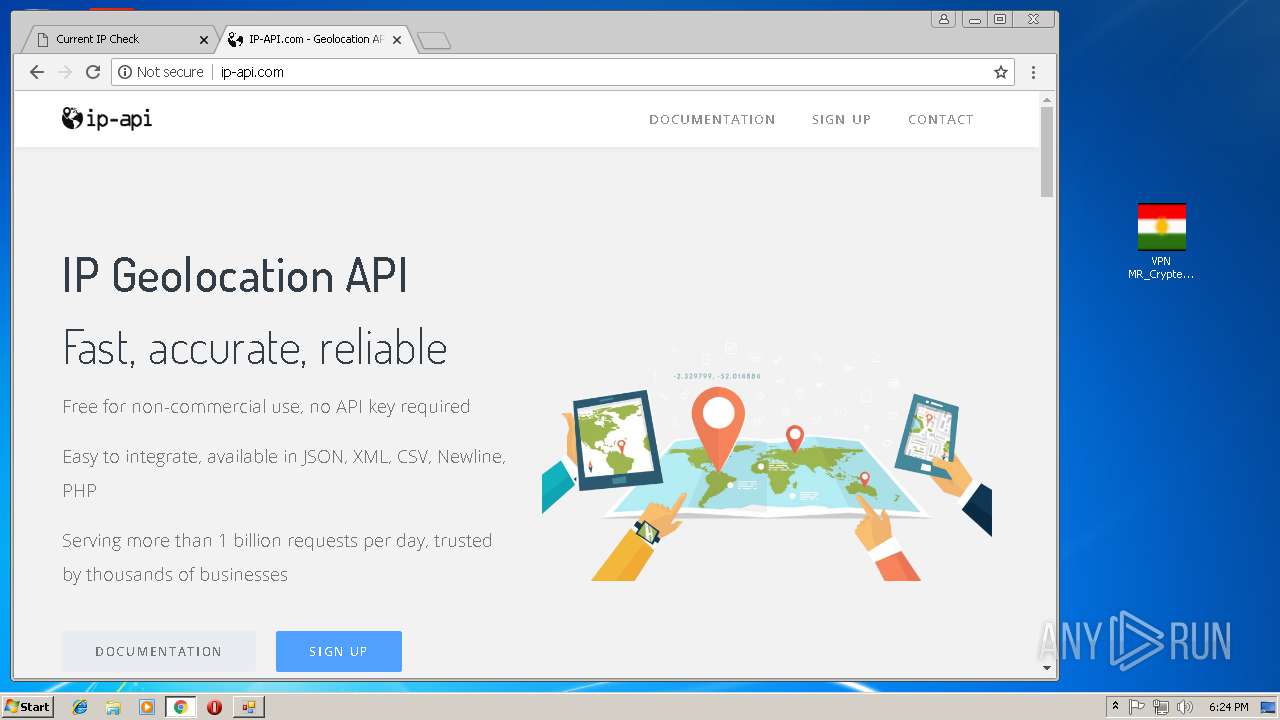Select the Chrome taskbar icon
The image size is (1280, 720).
coord(180,707)
